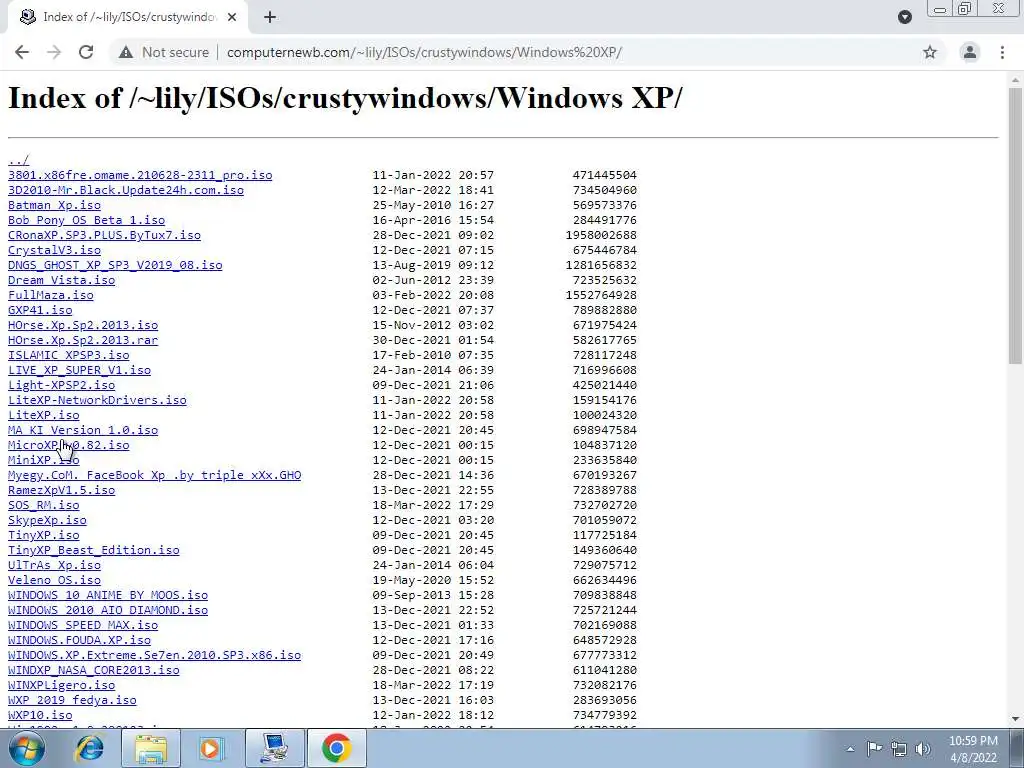
Task: Click TinyXP_Beast_Edition.iso link
Action: click(x=93, y=551)
